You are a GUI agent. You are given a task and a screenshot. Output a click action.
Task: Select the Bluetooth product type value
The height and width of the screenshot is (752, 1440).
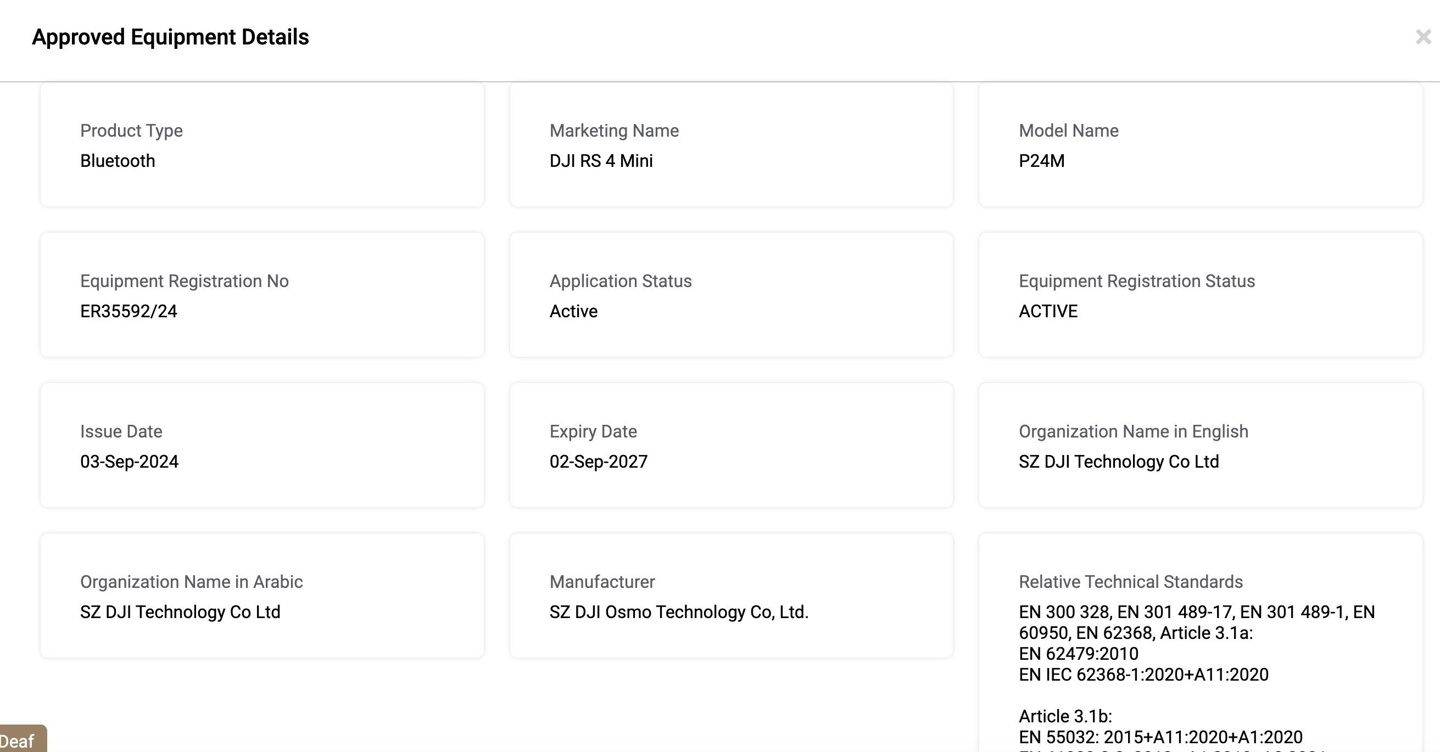tap(117, 161)
